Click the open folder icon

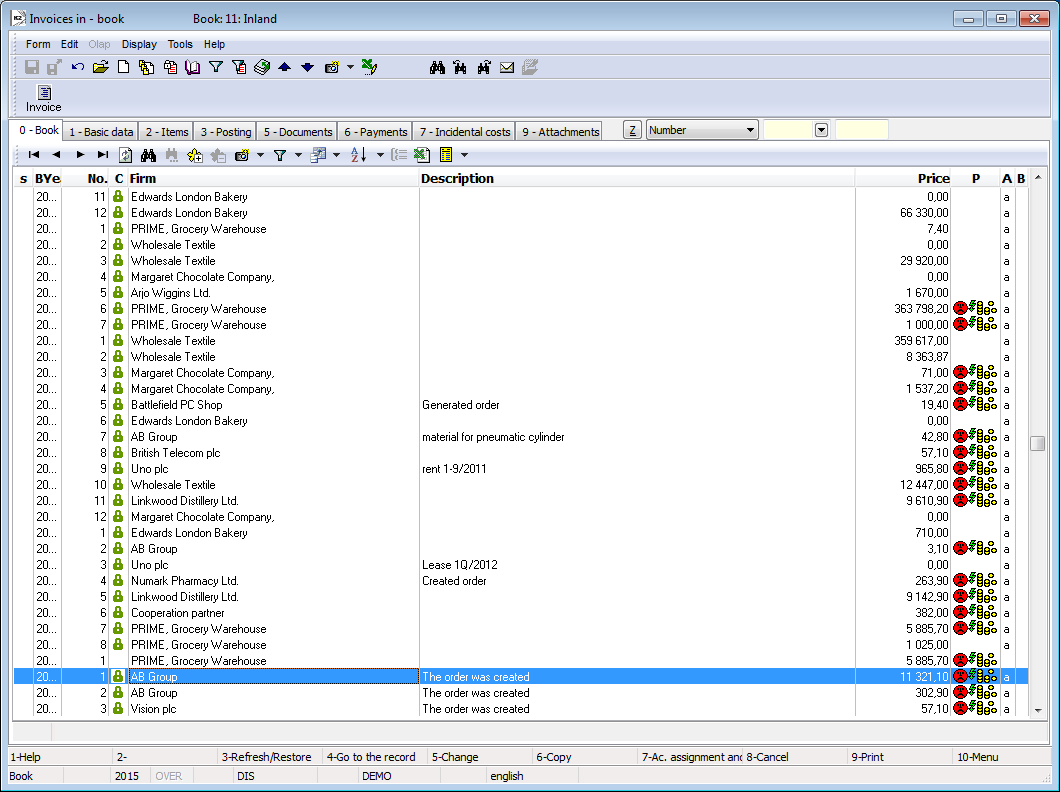(x=101, y=67)
